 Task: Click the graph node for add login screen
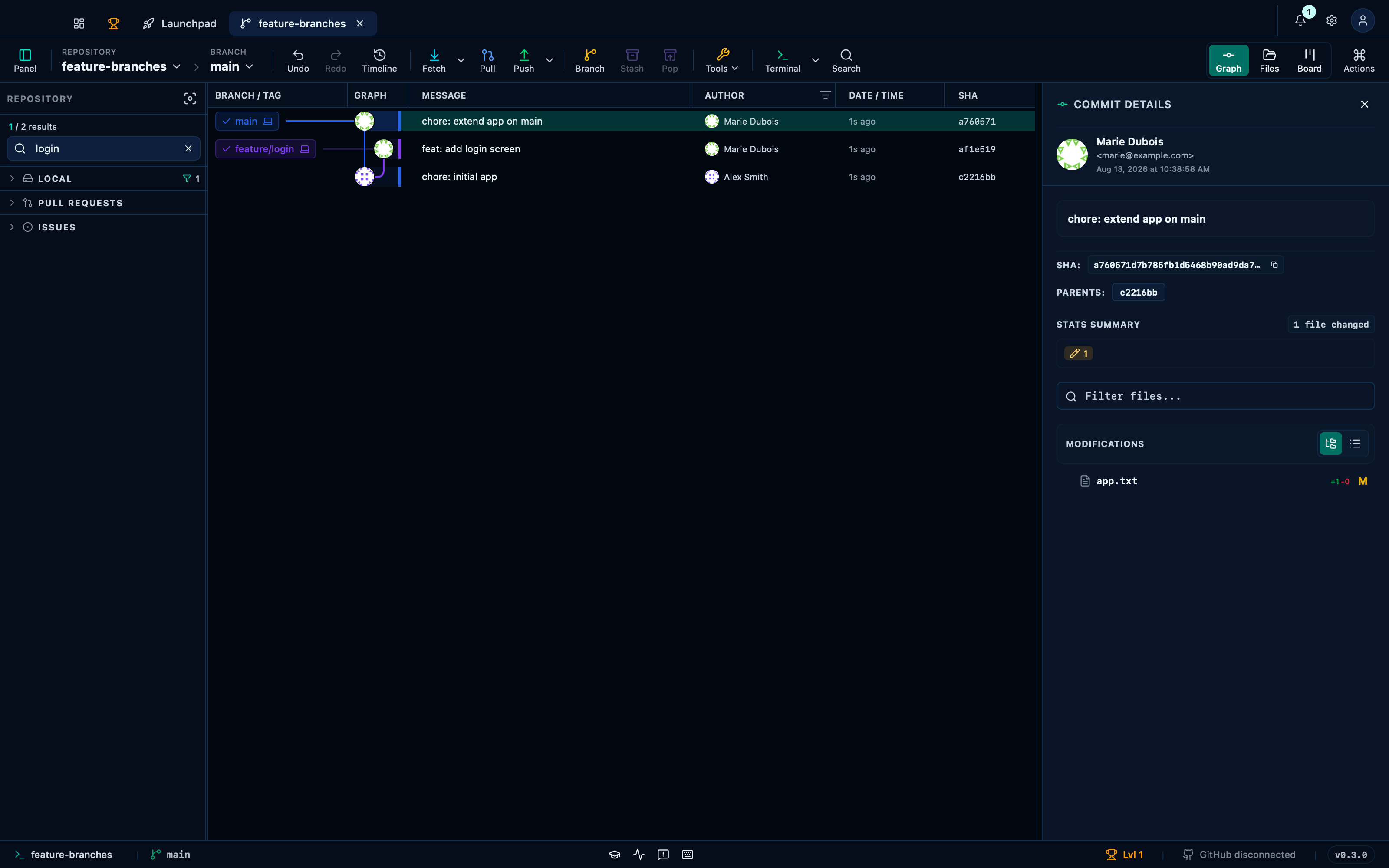pyautogui.click(x=383, y=149)
